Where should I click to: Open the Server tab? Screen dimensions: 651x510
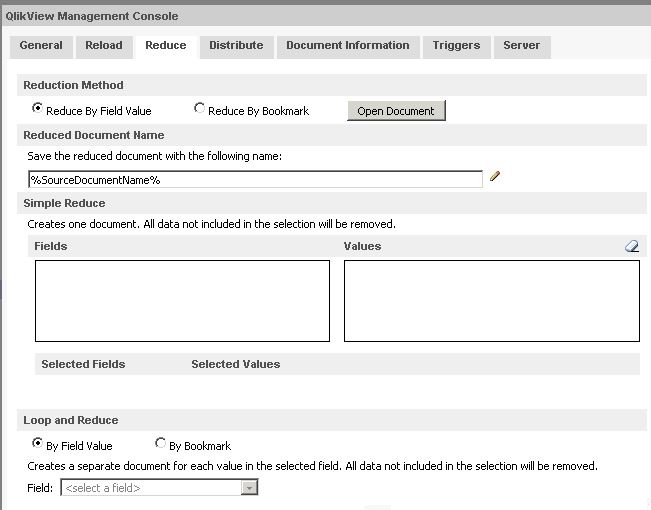point(521,46)
